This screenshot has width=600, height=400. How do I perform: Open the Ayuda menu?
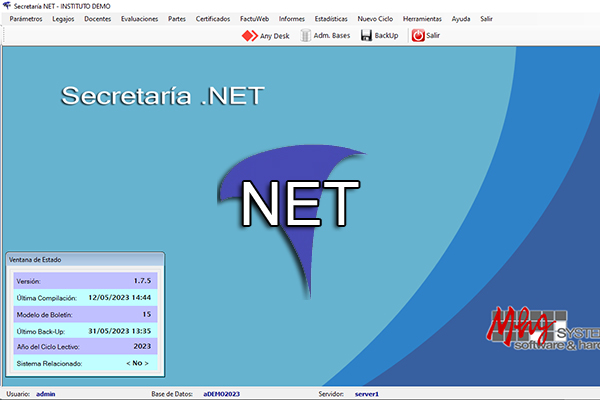(x=461, y=19)
